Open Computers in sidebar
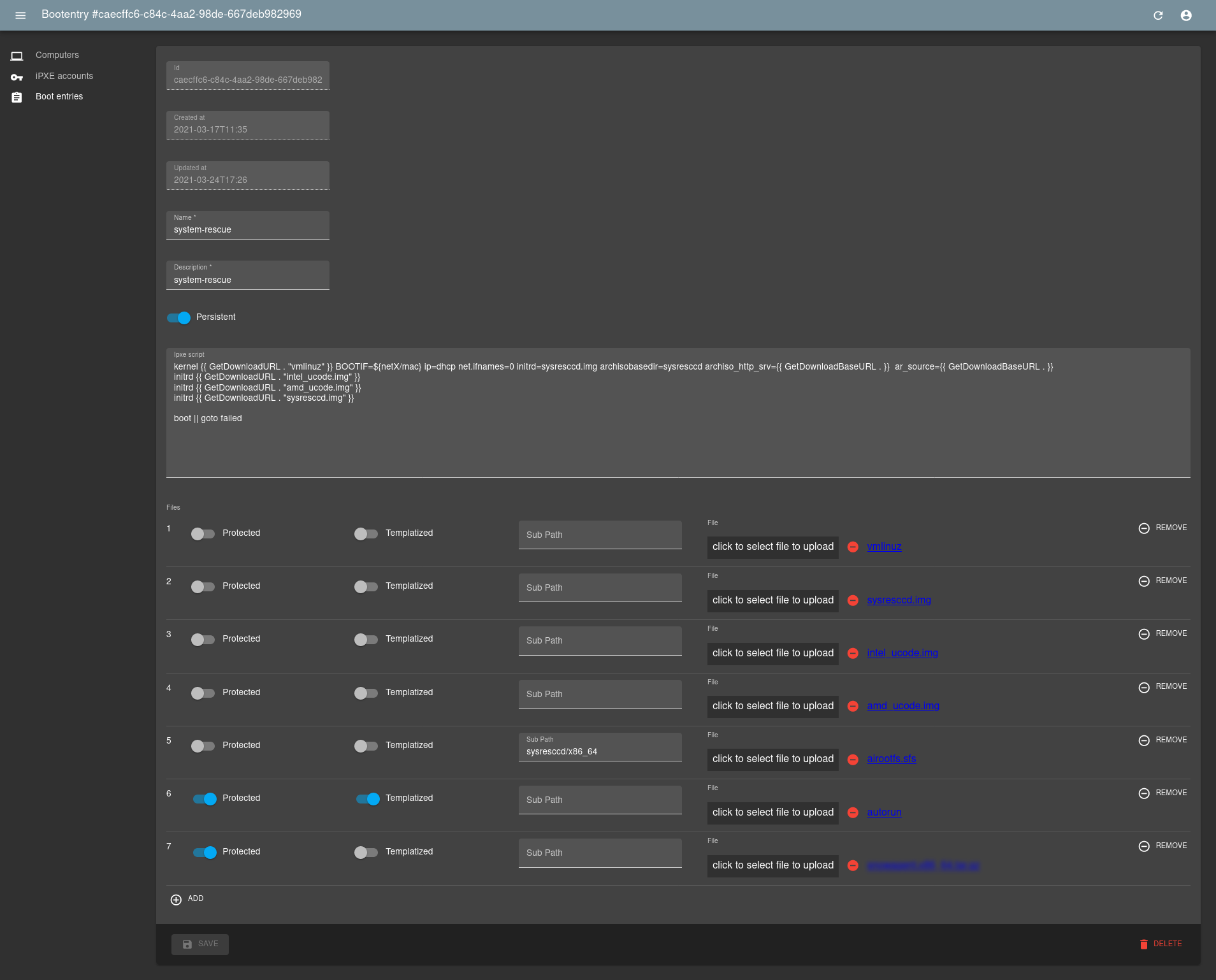 pos(57,55)
